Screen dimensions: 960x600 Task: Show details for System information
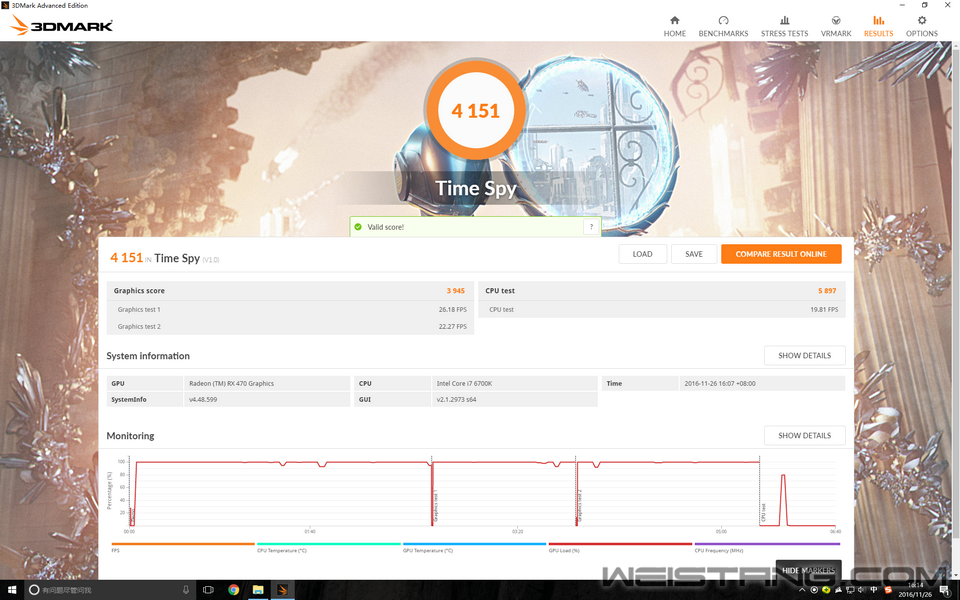(804, 356)
